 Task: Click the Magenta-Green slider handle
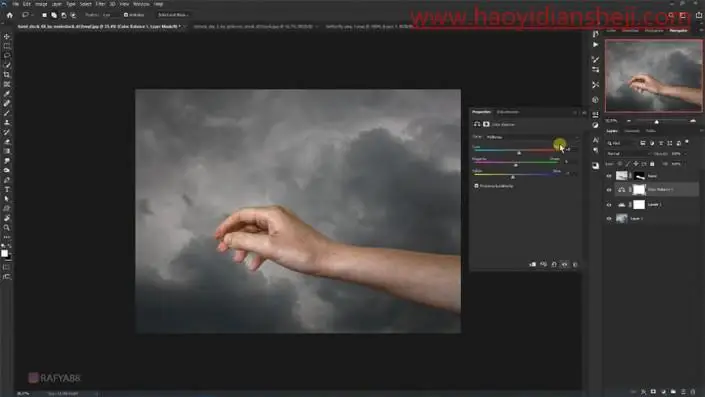click(x=516, y=165)
